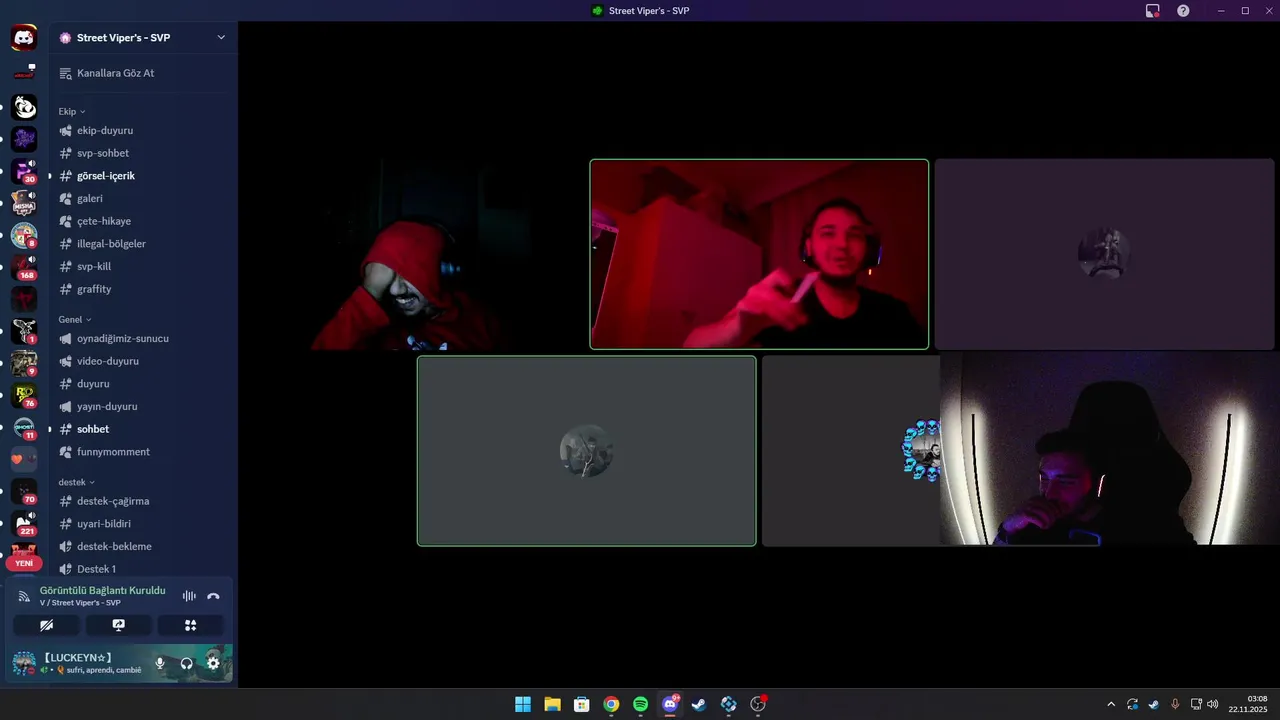Collapse the Genel channel category
The image size is (1280, 720).
75,319
